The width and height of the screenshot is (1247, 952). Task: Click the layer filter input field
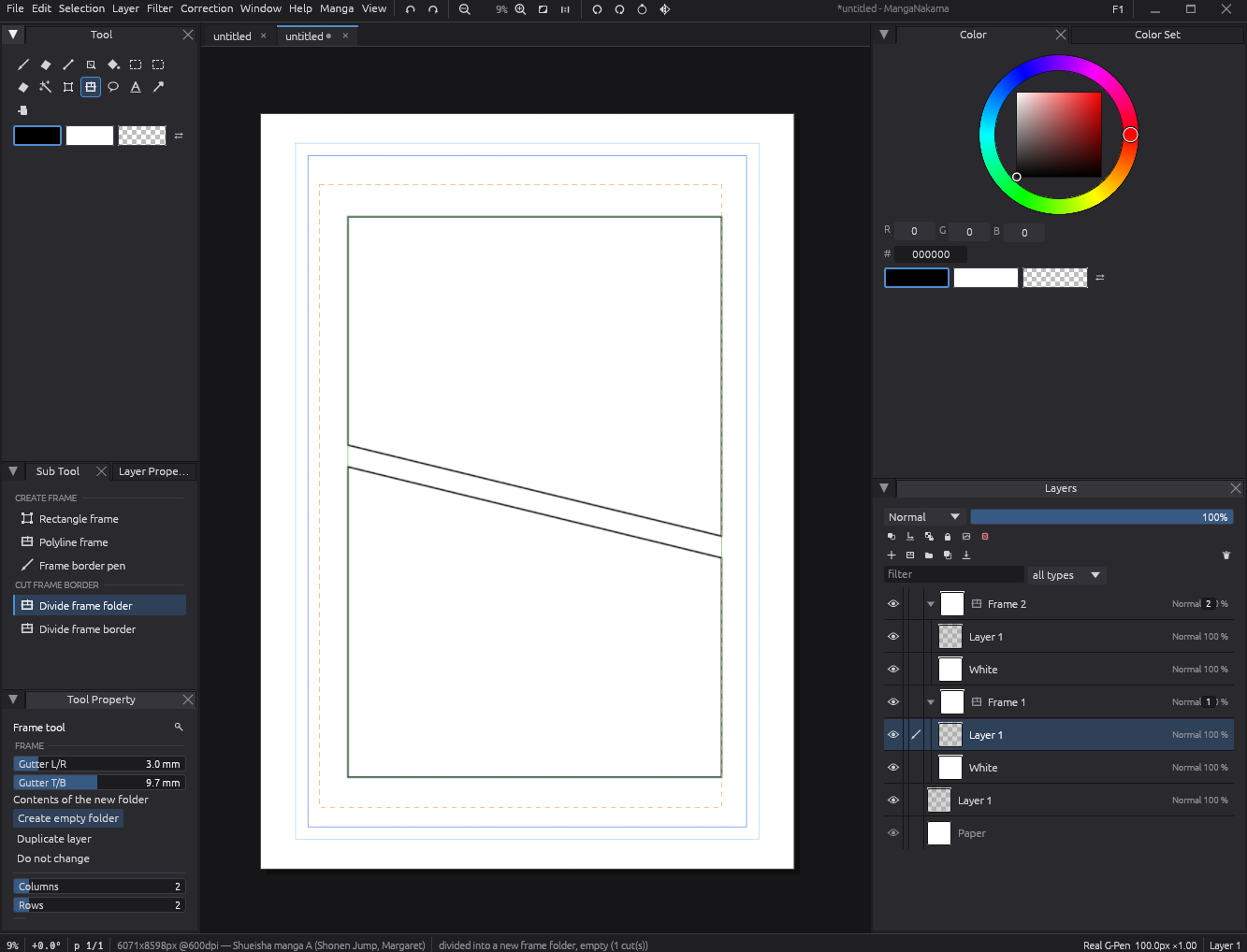(x=953, y=575)
